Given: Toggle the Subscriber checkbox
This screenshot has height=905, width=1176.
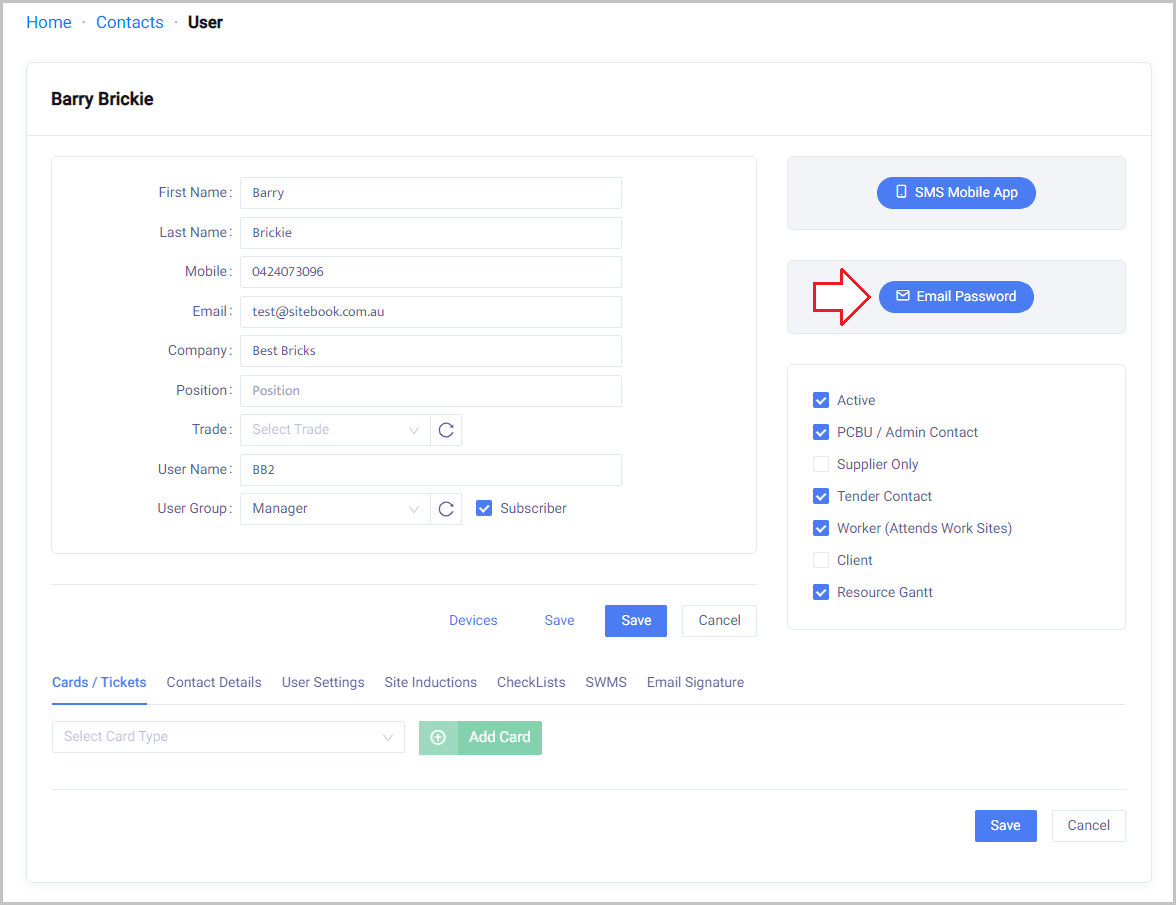Looking at the screenshot, I should pyautogui.click(x=484, y=508).
